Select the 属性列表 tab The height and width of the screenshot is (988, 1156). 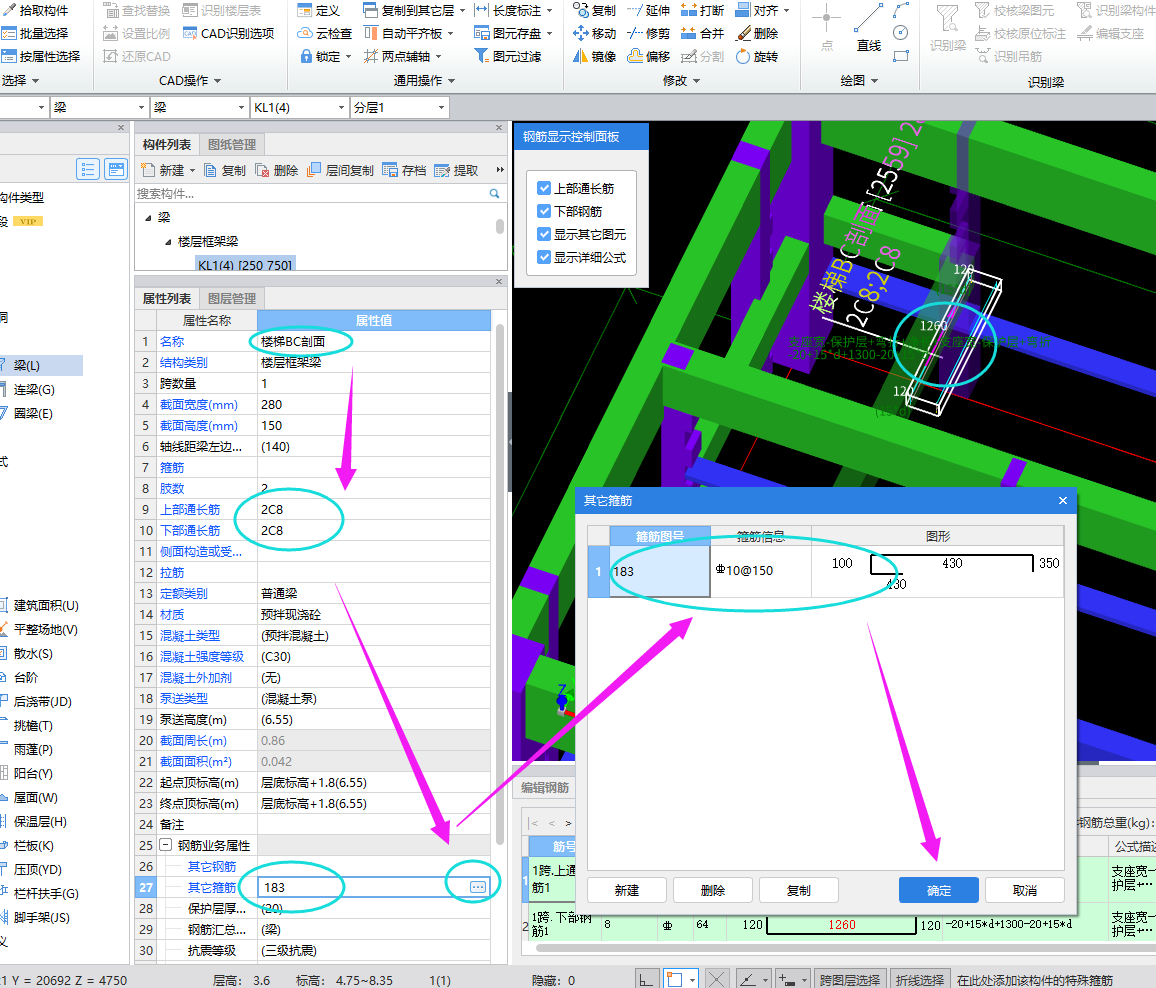click(x=167, y=299)
